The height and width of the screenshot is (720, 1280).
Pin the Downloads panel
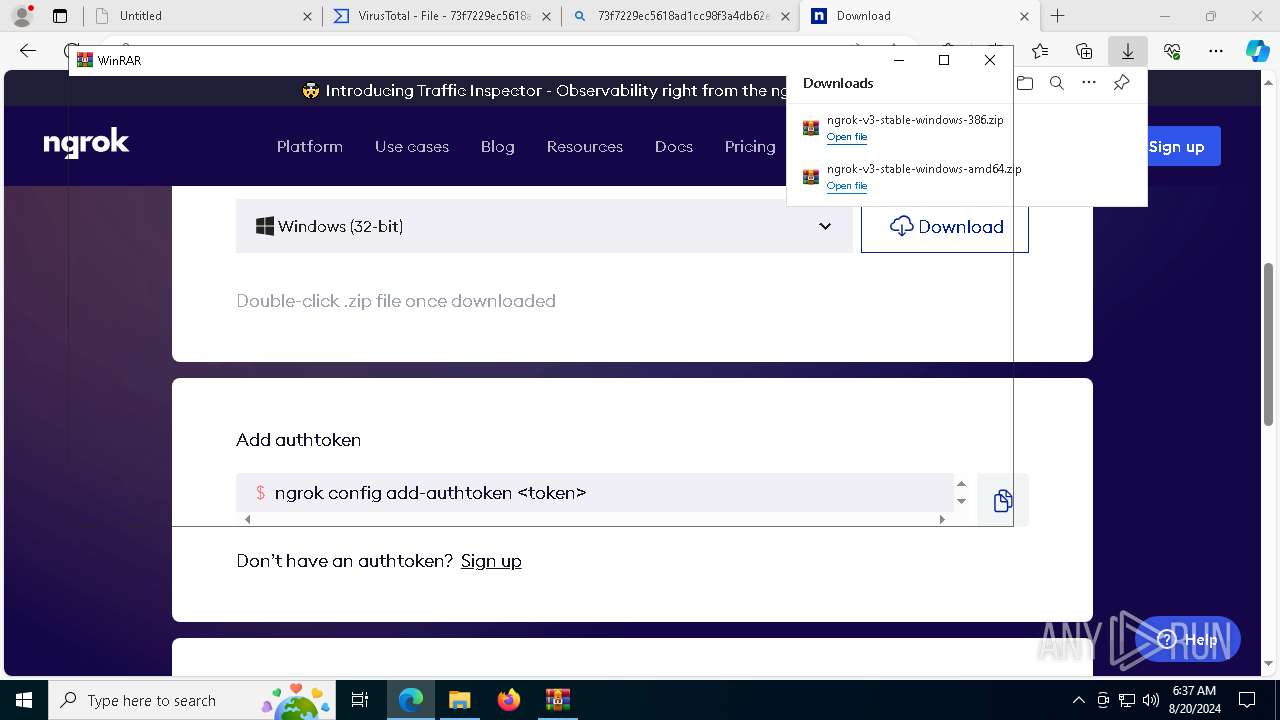coord(1122,83)
